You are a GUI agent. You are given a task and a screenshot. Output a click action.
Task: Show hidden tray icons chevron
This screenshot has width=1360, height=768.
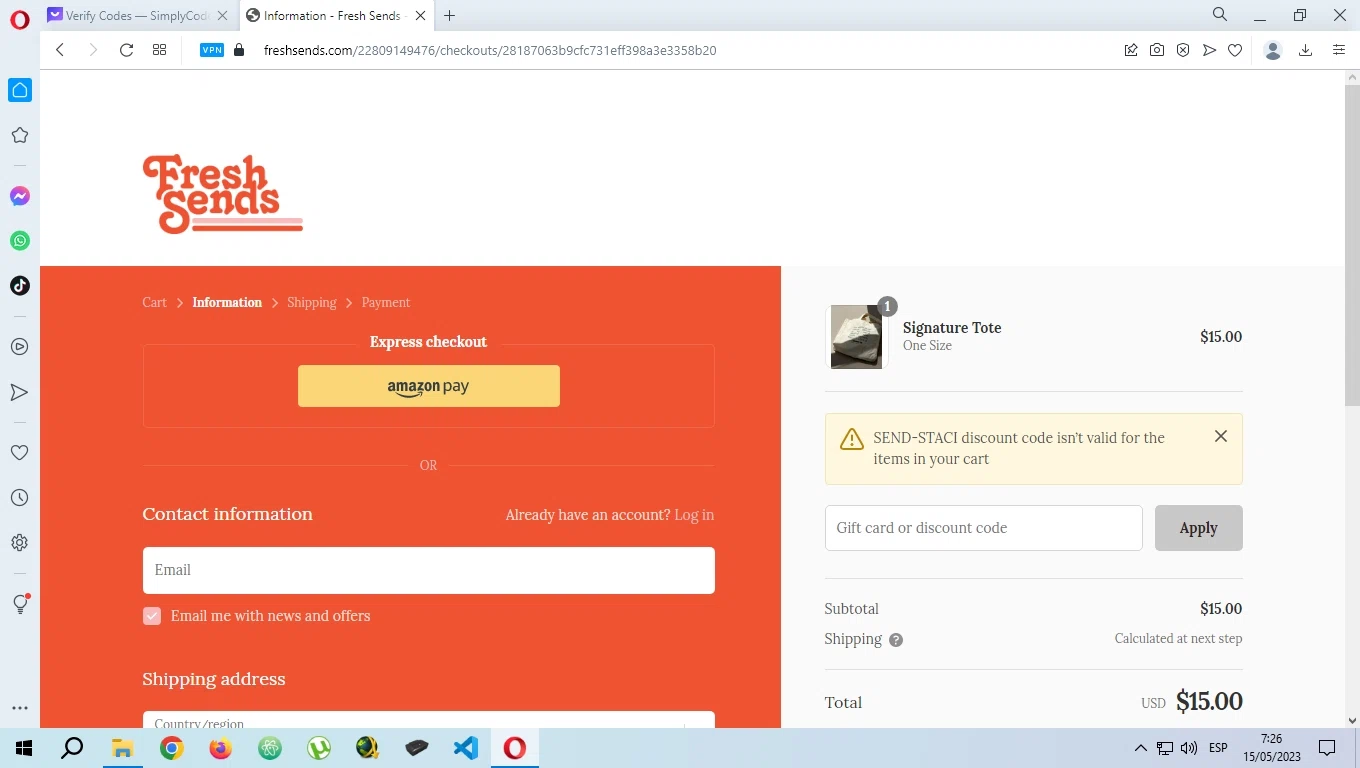[1141, 748]
